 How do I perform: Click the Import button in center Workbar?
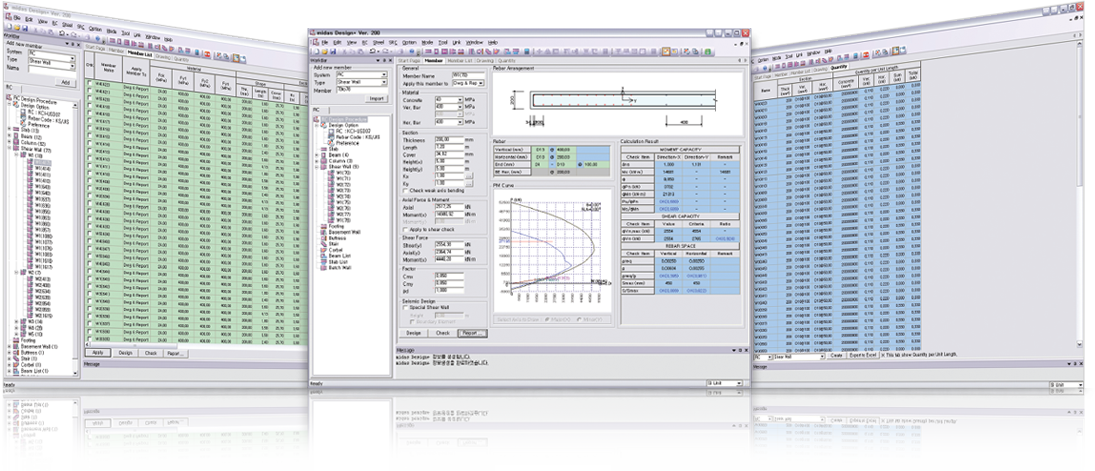tap(376, 99)
